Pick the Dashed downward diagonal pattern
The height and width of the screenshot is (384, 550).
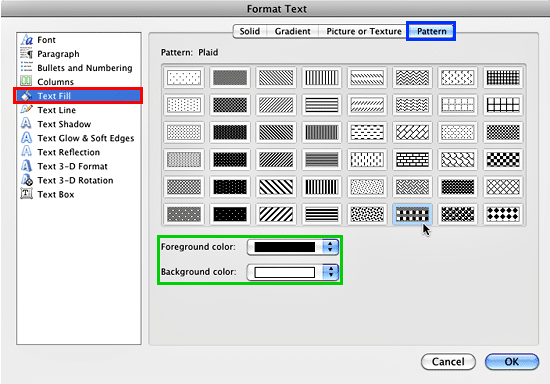click(x=367, y=77)
